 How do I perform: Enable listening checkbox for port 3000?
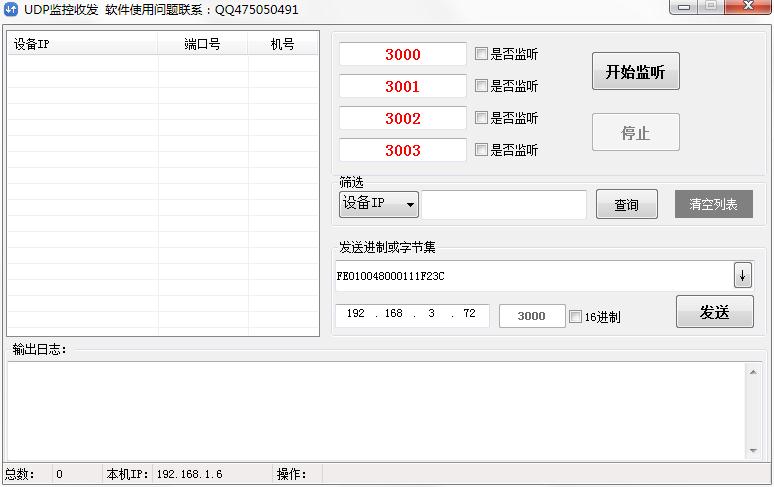click(x=482, y=54)
